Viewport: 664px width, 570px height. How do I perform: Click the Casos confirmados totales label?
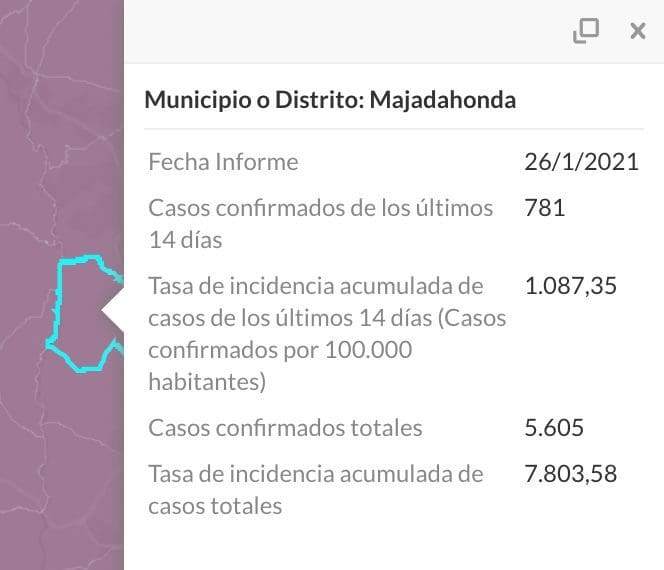285,427
